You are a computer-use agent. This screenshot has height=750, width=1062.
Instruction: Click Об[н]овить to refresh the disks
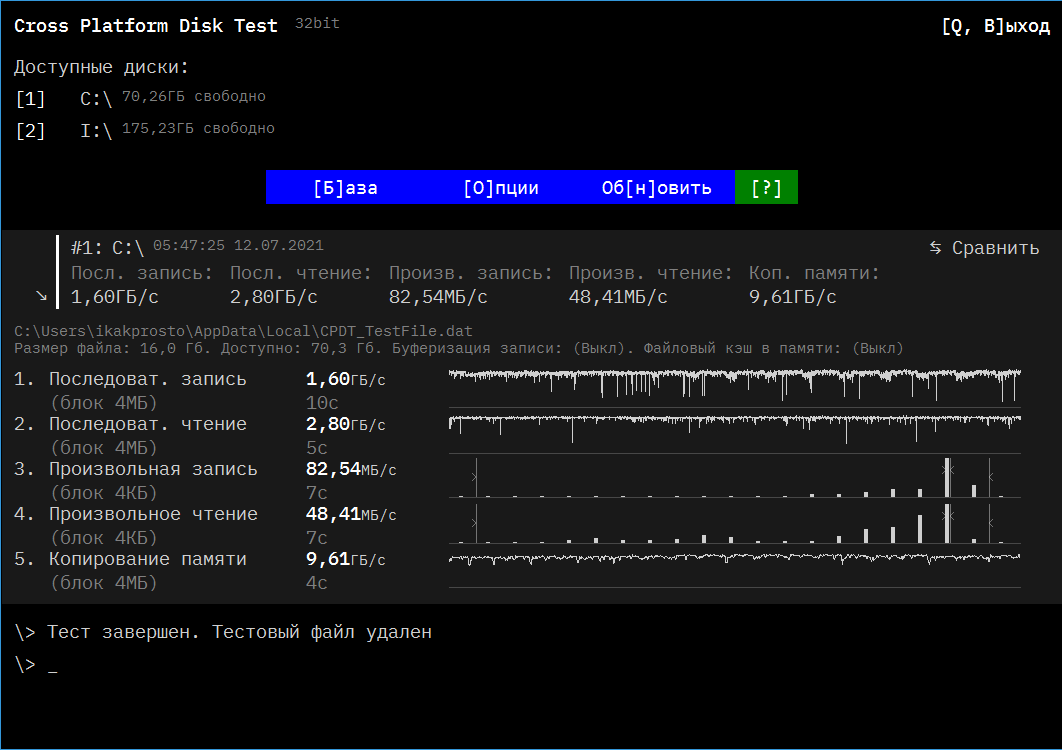(656, 188)
